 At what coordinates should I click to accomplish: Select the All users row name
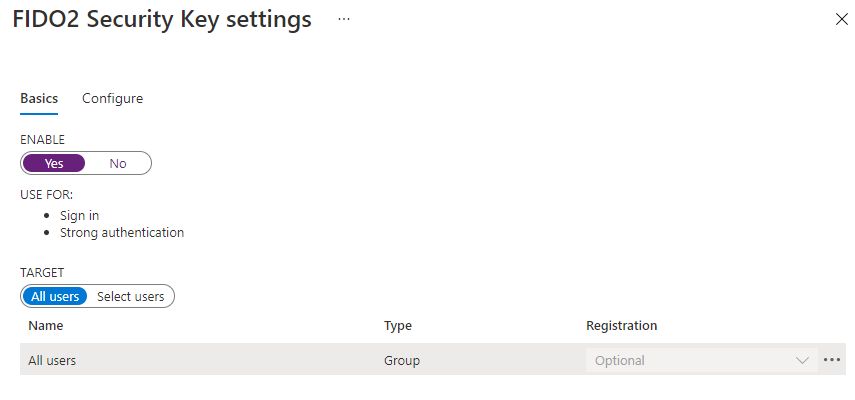pyautogui.click(x=52, y=360)
